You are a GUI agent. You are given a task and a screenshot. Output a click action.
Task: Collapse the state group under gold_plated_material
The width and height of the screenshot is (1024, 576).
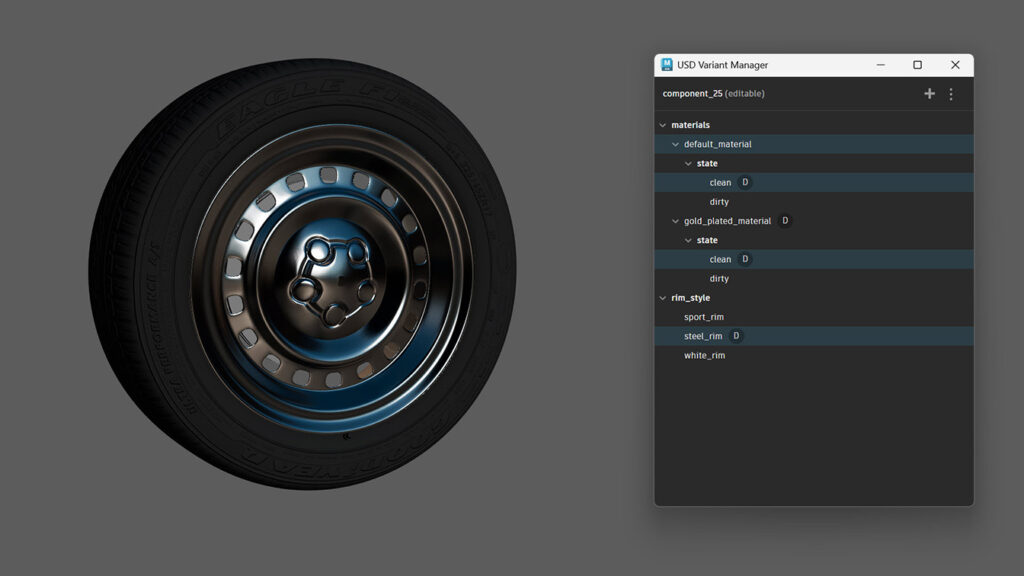coord(686,240)
